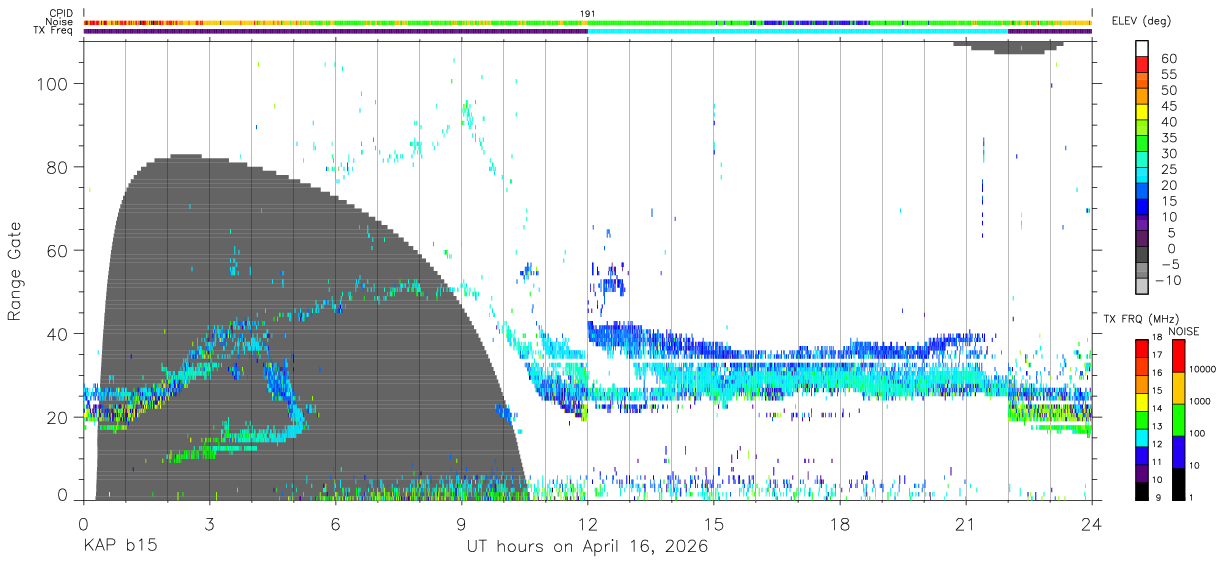Pick the red 55–60 segment of ELEV colorbar
The width and height of the screenshot is (1228, 567).
coord(1142,65)
